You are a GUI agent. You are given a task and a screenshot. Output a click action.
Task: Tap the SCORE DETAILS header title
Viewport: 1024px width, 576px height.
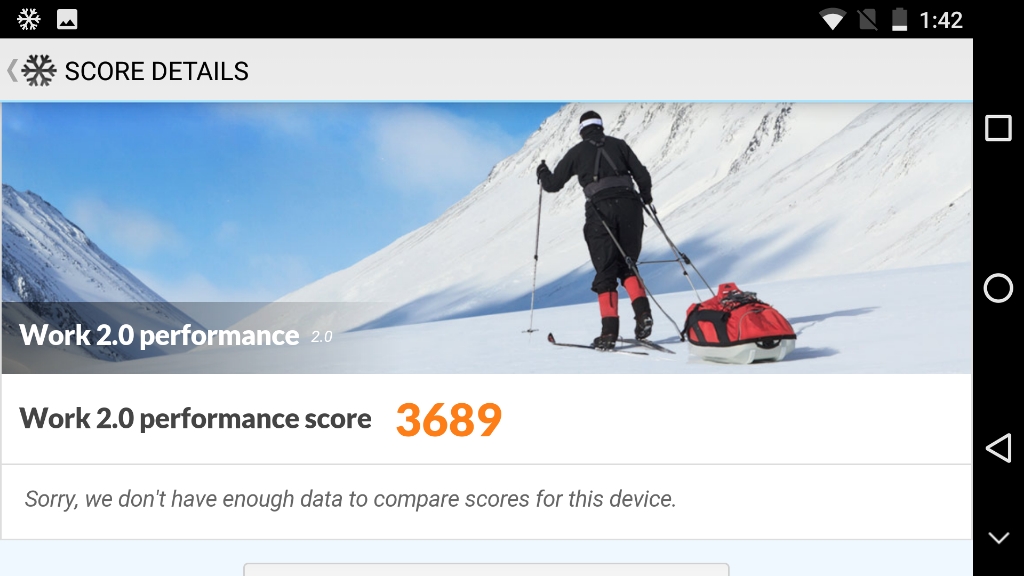157,71
